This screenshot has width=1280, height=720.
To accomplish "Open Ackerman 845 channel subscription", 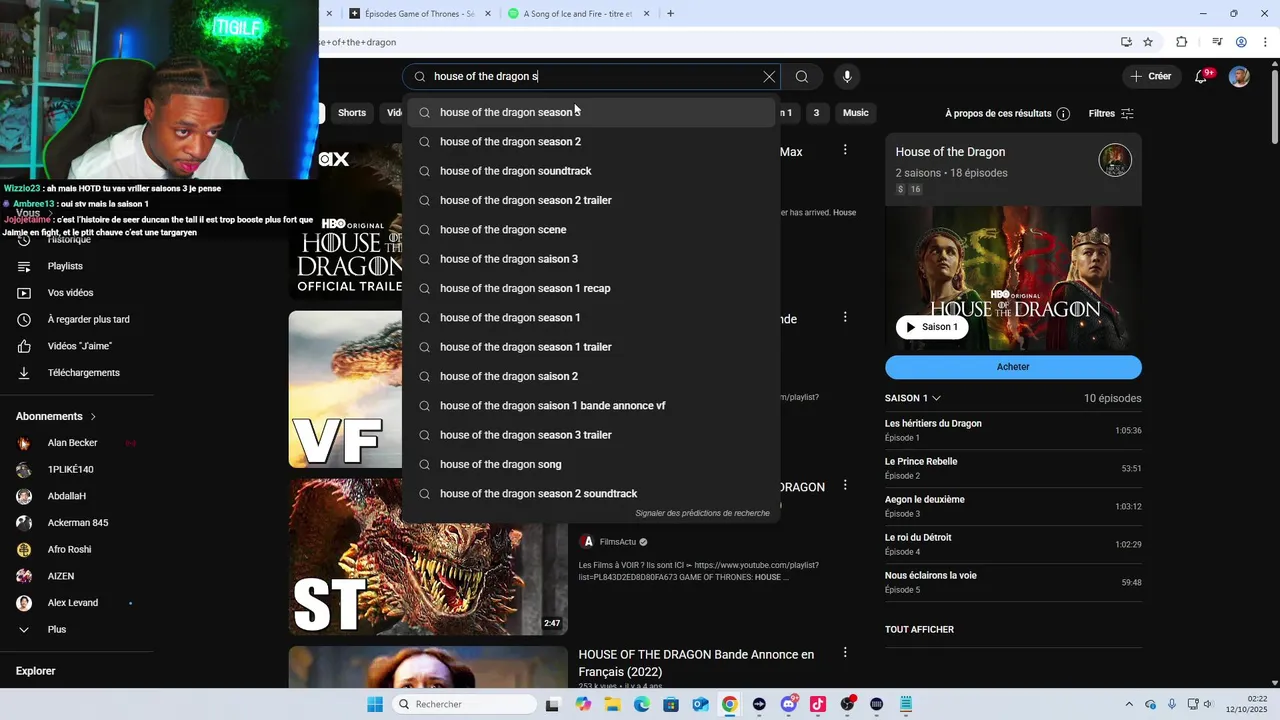I will [x=76, y=523].
